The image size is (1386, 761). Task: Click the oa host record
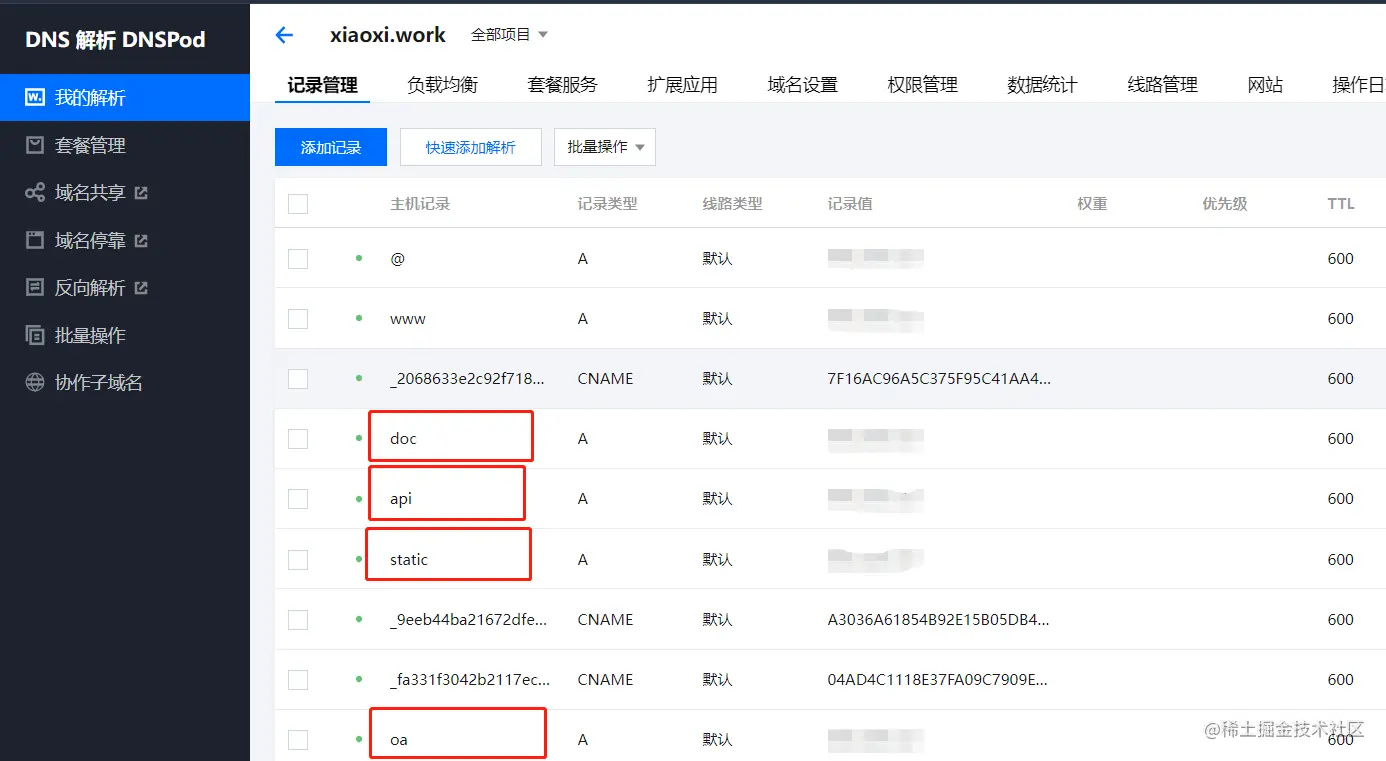click(399, 740)
